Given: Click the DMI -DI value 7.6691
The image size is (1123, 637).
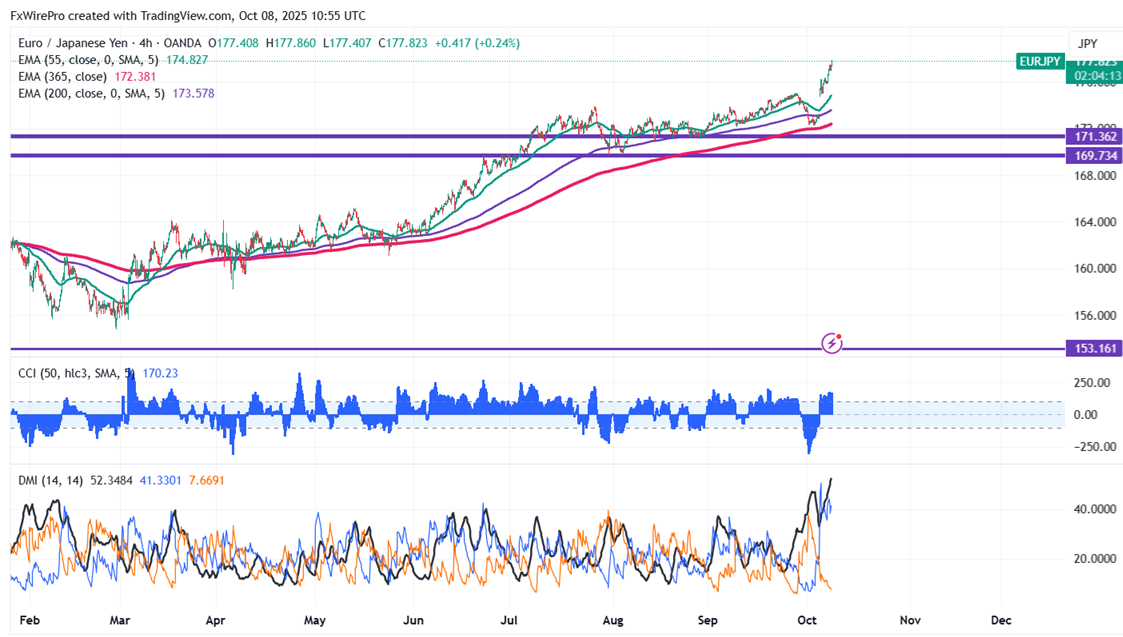Looking at the screenshot, I should pyautogui.click(x=206, y=481).
